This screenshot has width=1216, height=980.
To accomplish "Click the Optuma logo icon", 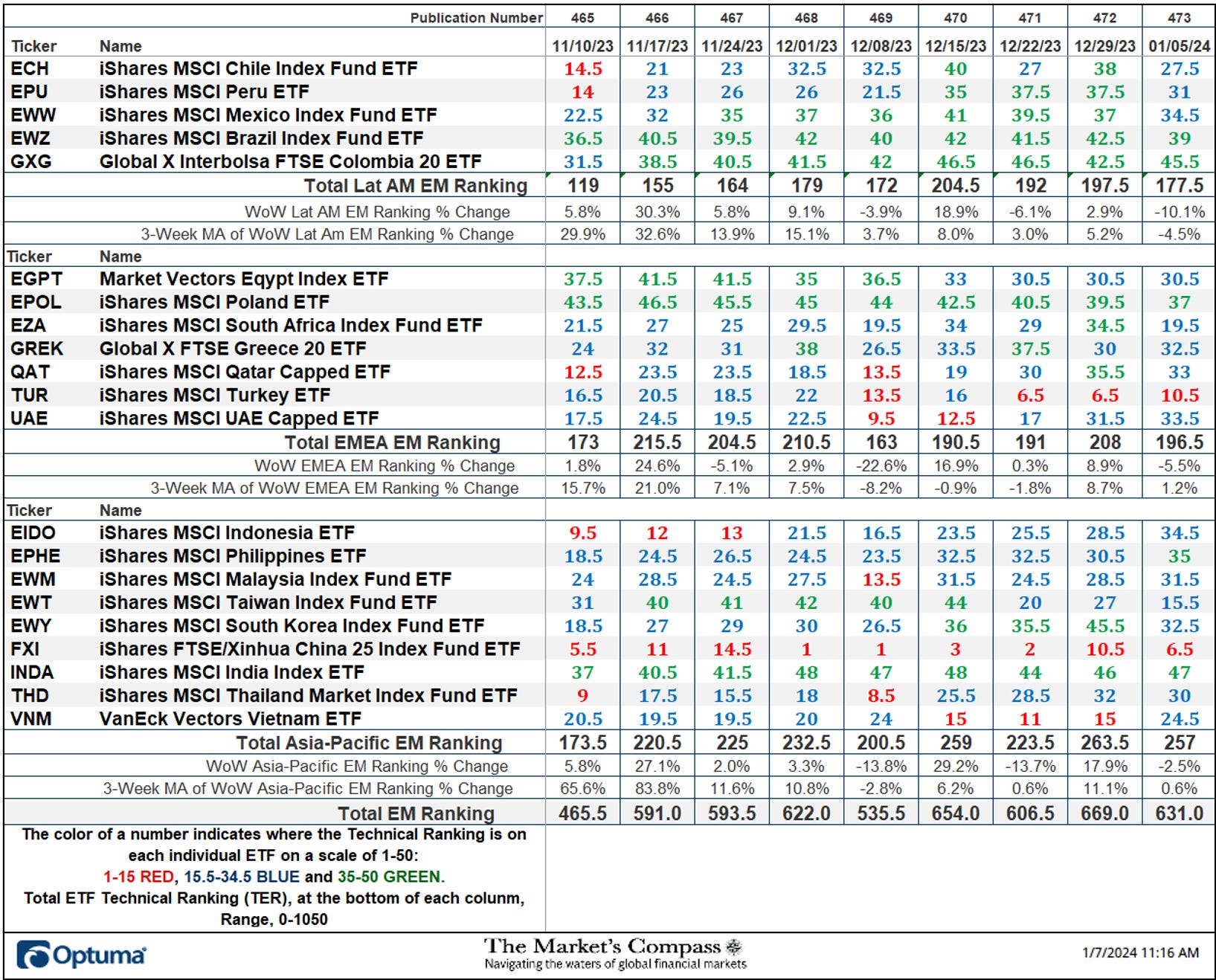I will tap(33, 955).
